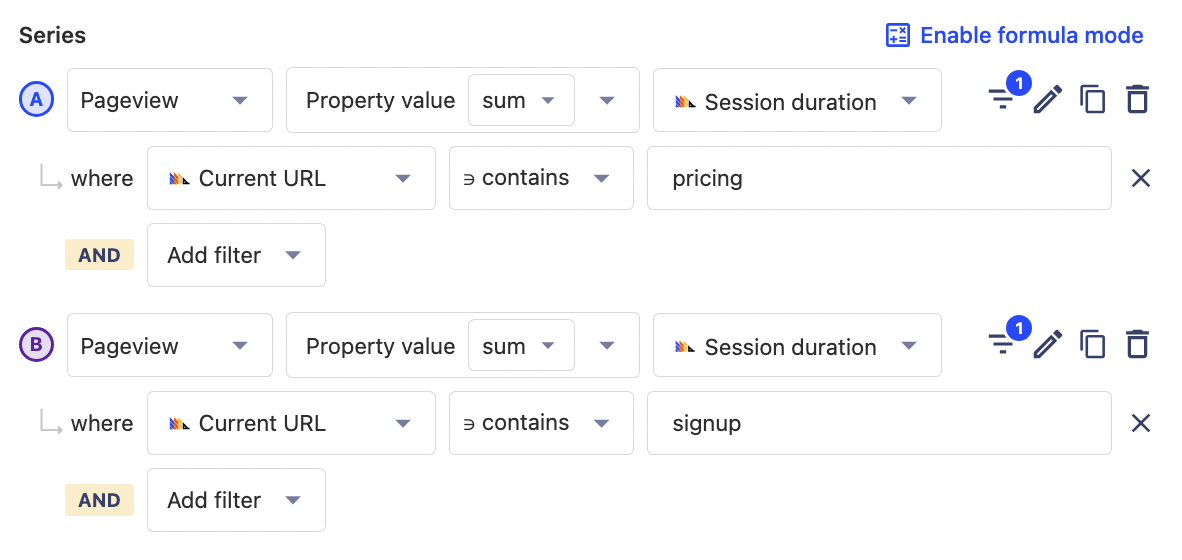
Task: Duplicate series A using the copy icon
Action: point(1093,99)
